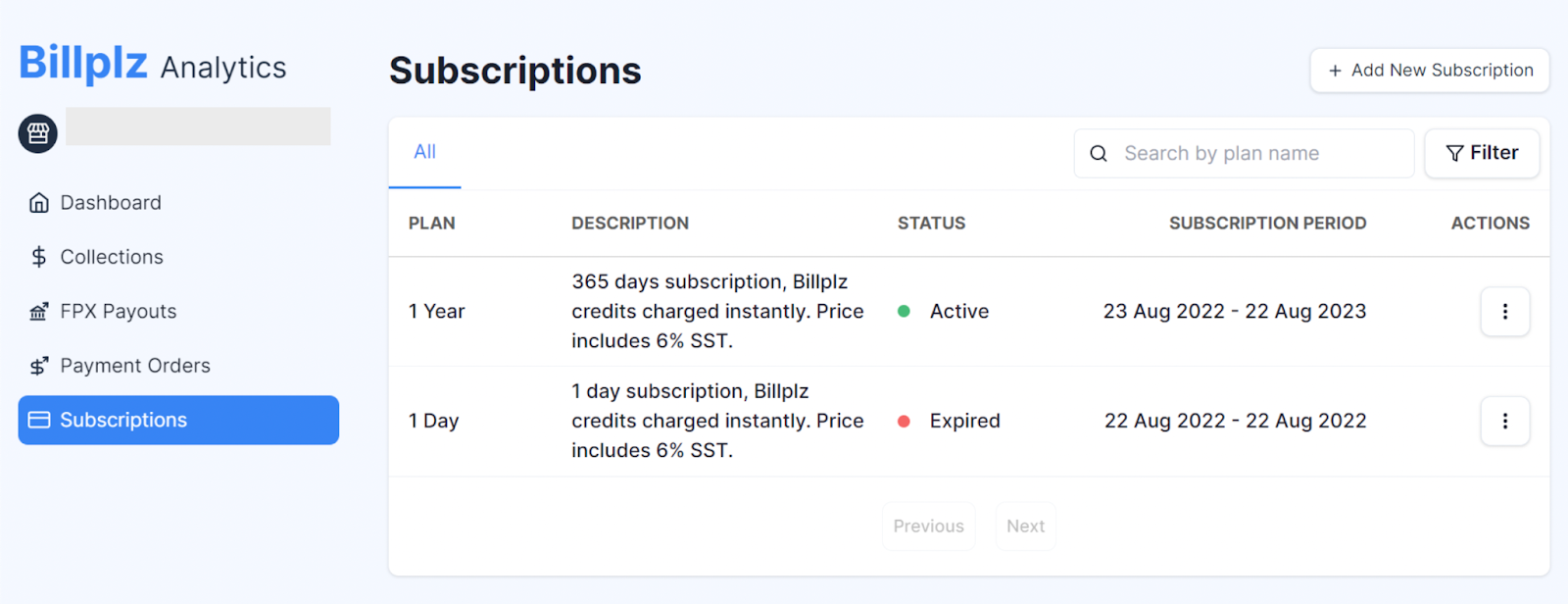Viewport: 1568px width, 604px height.
Task: Click the Billplz Analytics logo
Action: pos(153,64)
